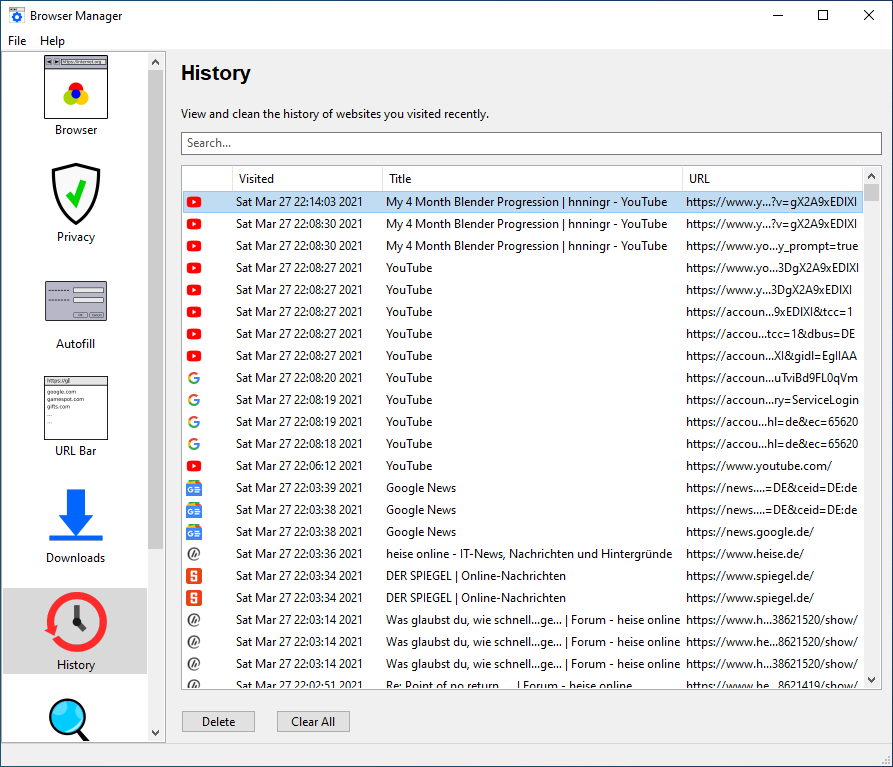Focus the history Search field
Screen dimensions: 893x767
click(531, 143)
